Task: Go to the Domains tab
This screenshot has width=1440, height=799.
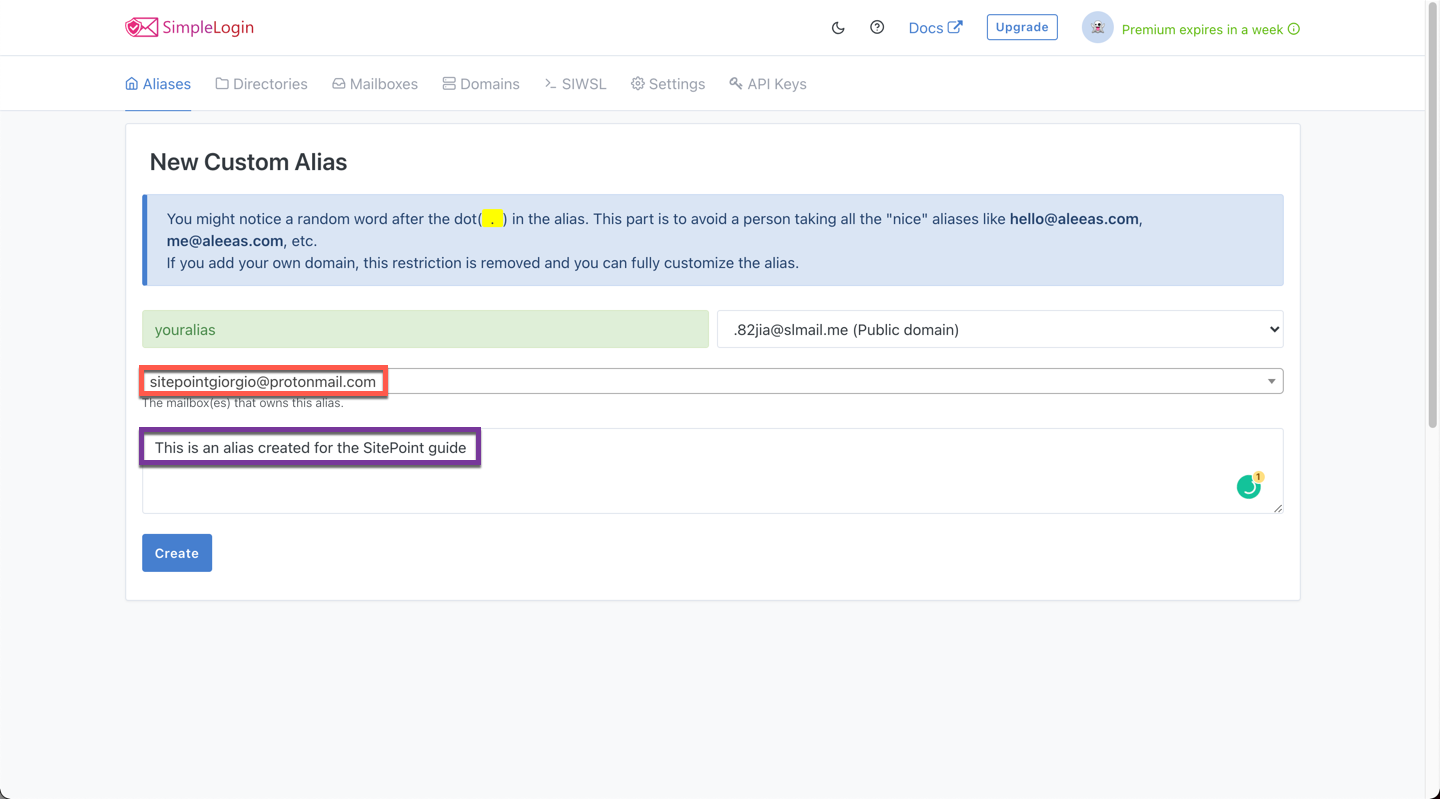Action: tap(481, 84)
